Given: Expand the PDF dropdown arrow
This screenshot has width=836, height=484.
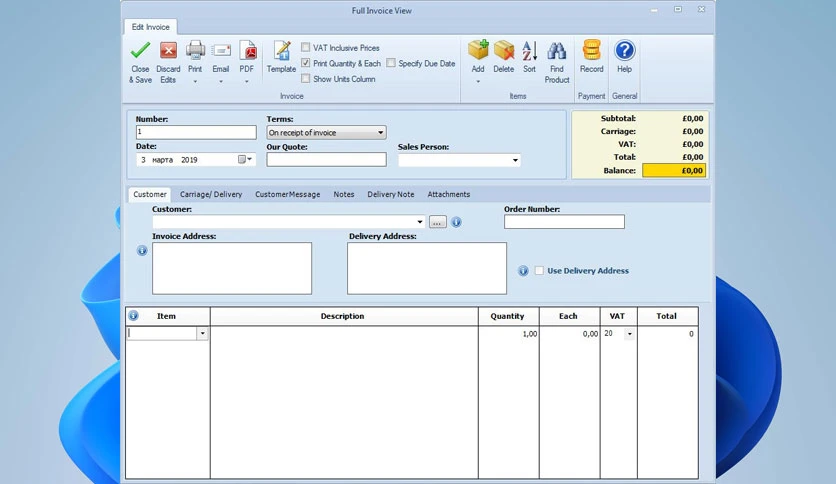Looking at the screenshot, I should pos(247,82).
